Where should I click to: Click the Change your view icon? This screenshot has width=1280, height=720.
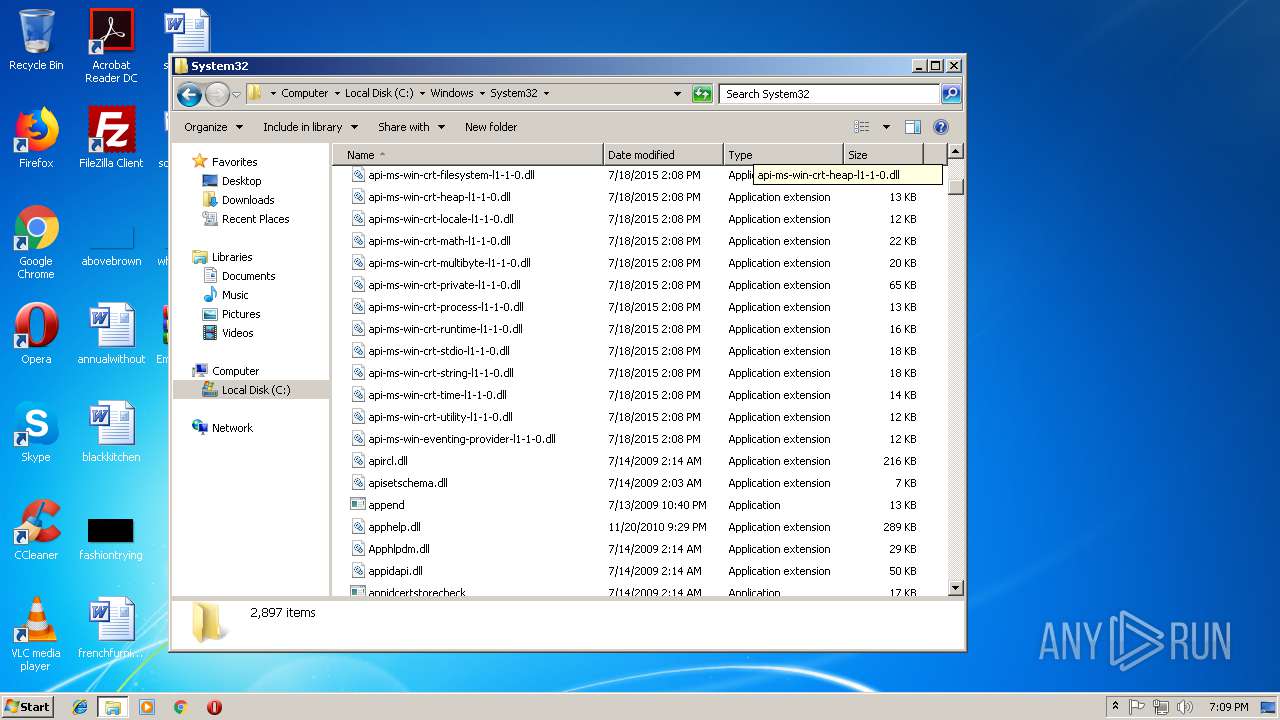coord(861,127)
